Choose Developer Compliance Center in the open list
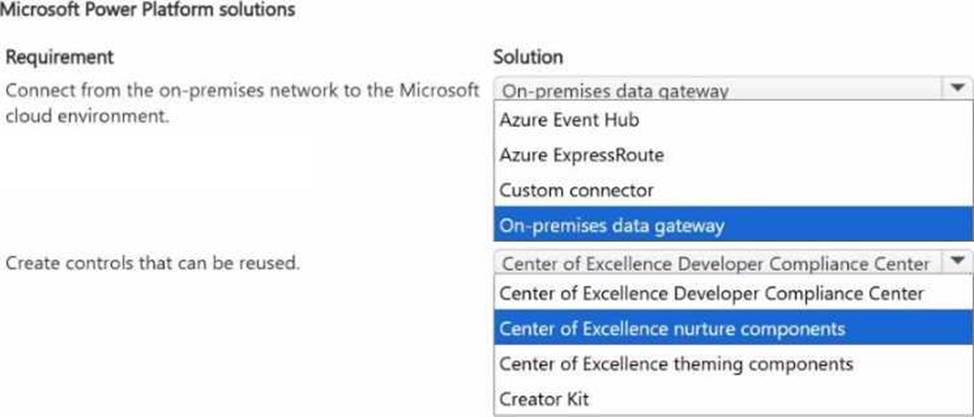The width and height of the screenshot is (974, 417). pos(711,294)
